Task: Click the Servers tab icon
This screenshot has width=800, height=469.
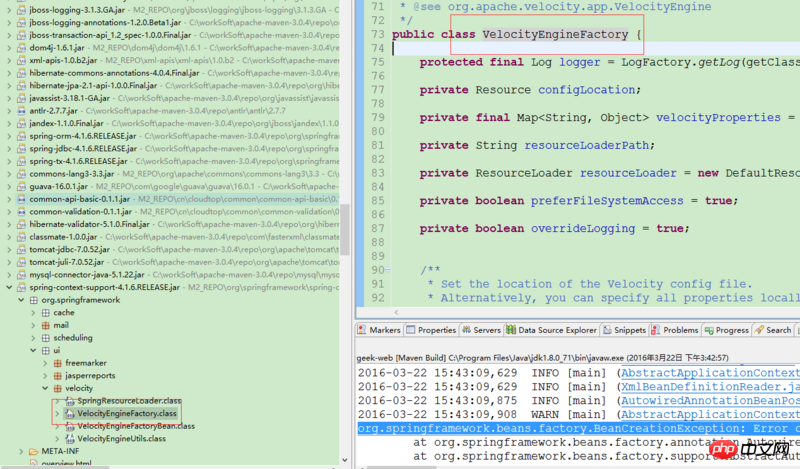Action: [x=466, y=330]
